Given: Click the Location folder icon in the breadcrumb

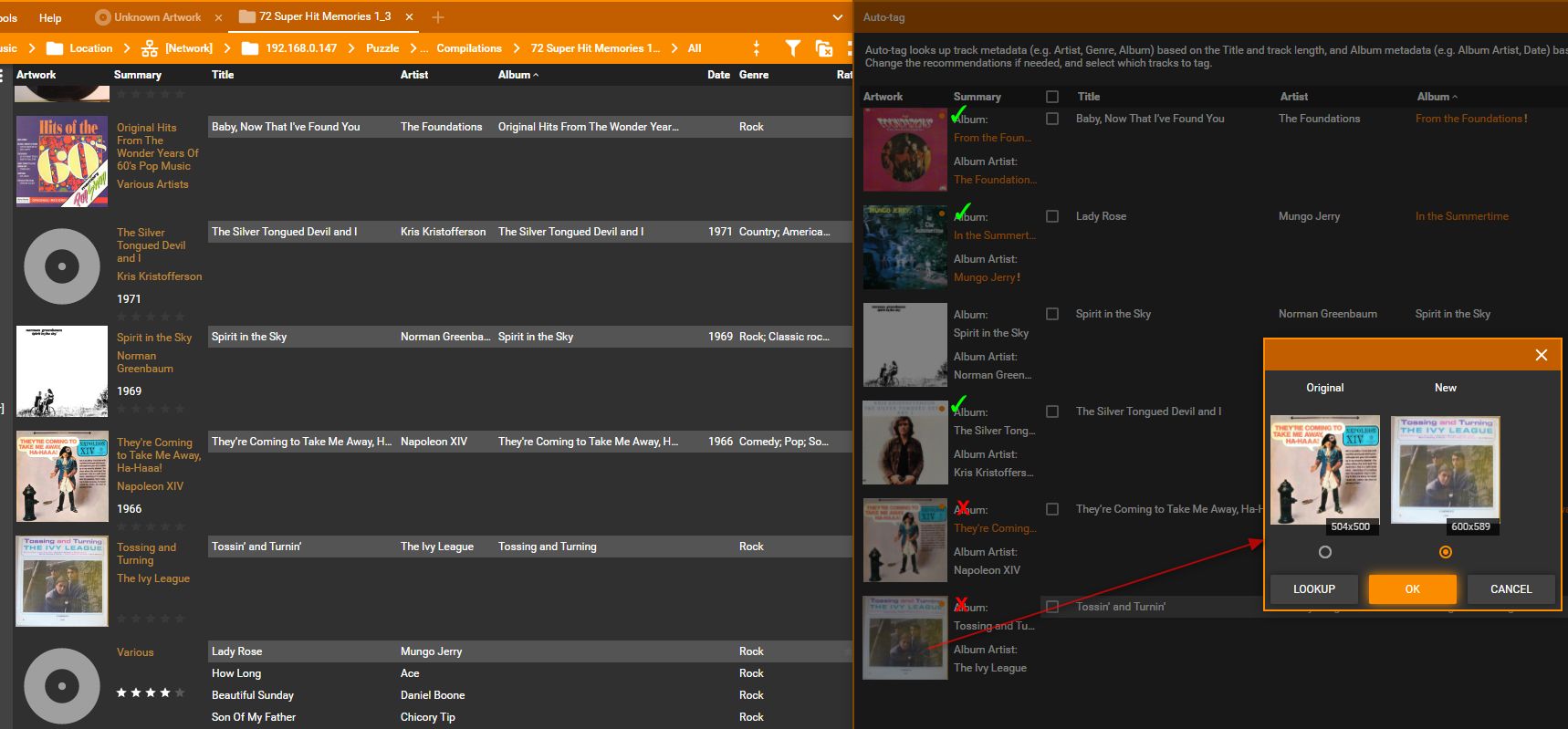Looking at the screenshot, I should (55, 48).
